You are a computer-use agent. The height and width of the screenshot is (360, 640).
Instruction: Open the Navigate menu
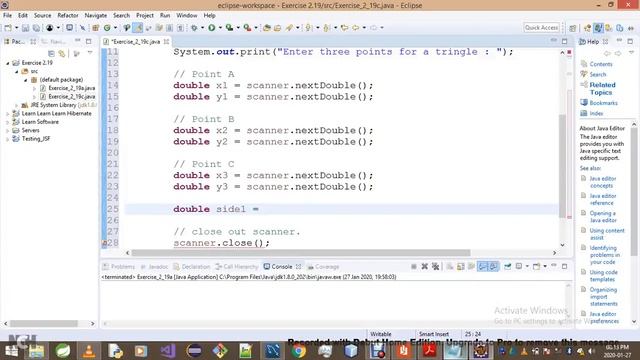96,16
